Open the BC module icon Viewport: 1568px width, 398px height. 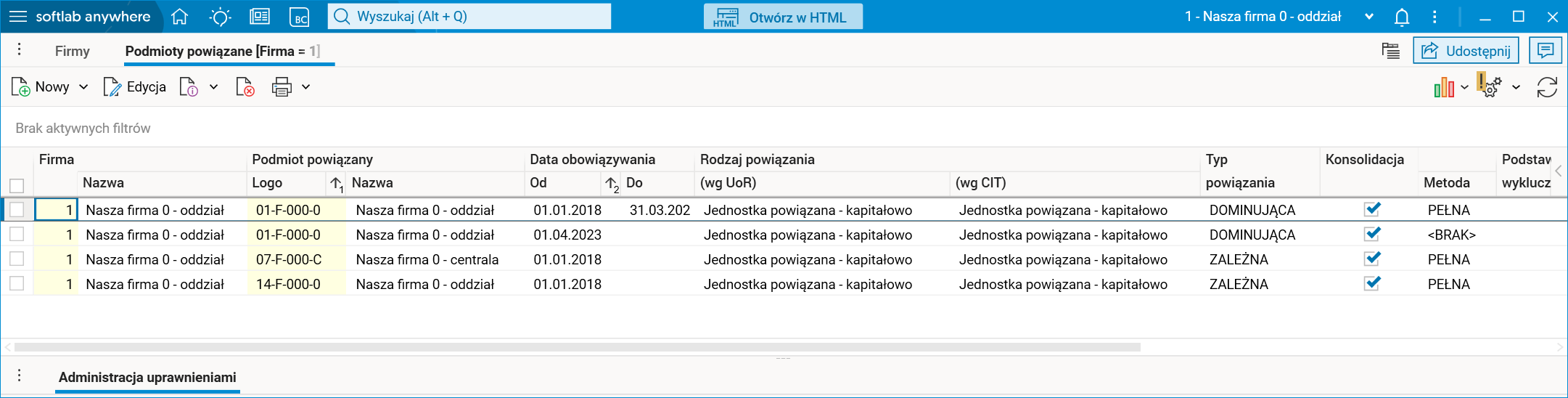300,17
